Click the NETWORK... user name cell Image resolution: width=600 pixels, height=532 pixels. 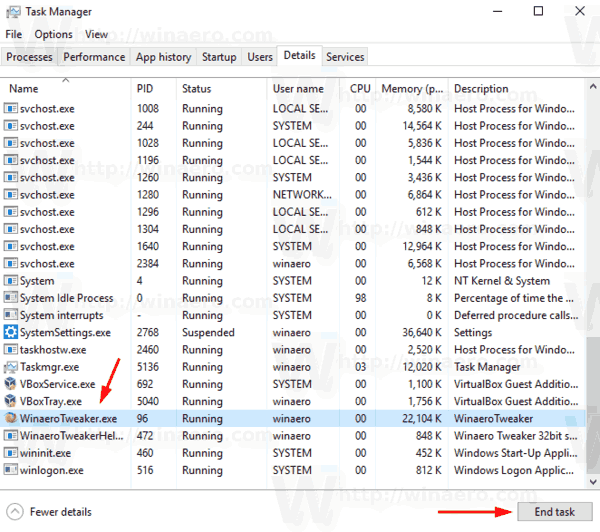302,194
